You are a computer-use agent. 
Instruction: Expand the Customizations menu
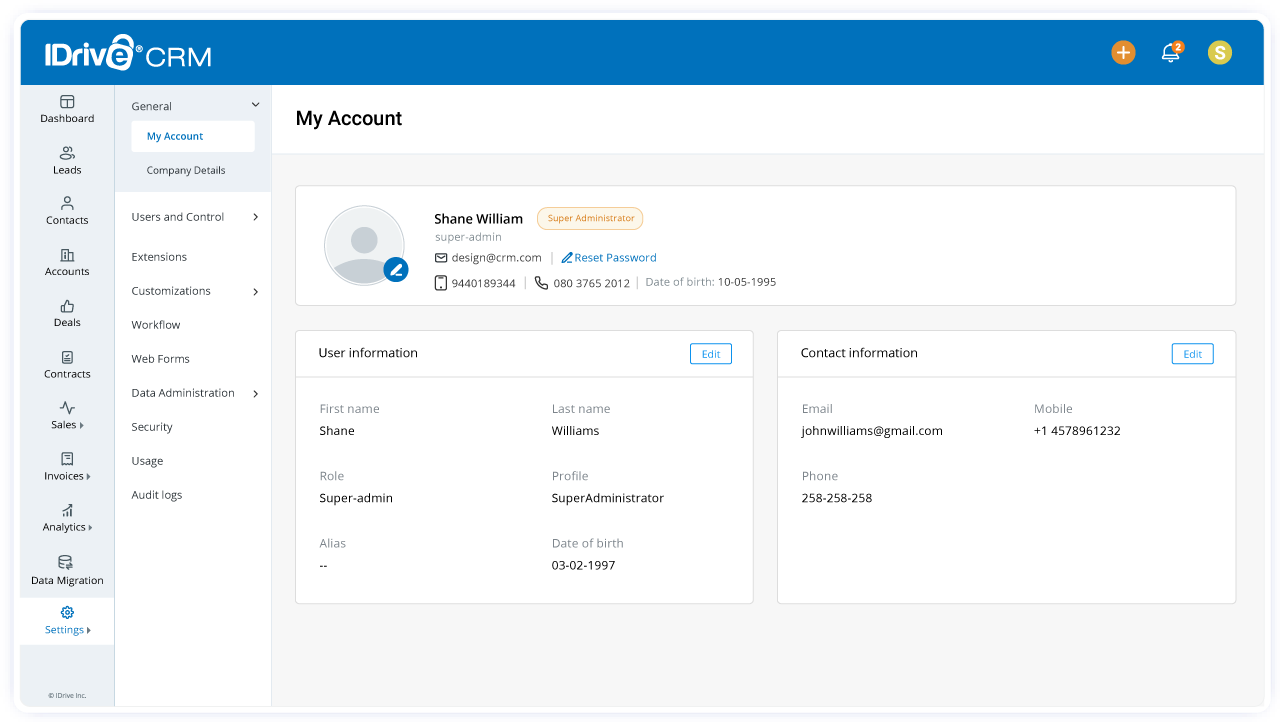coord(192,291)
